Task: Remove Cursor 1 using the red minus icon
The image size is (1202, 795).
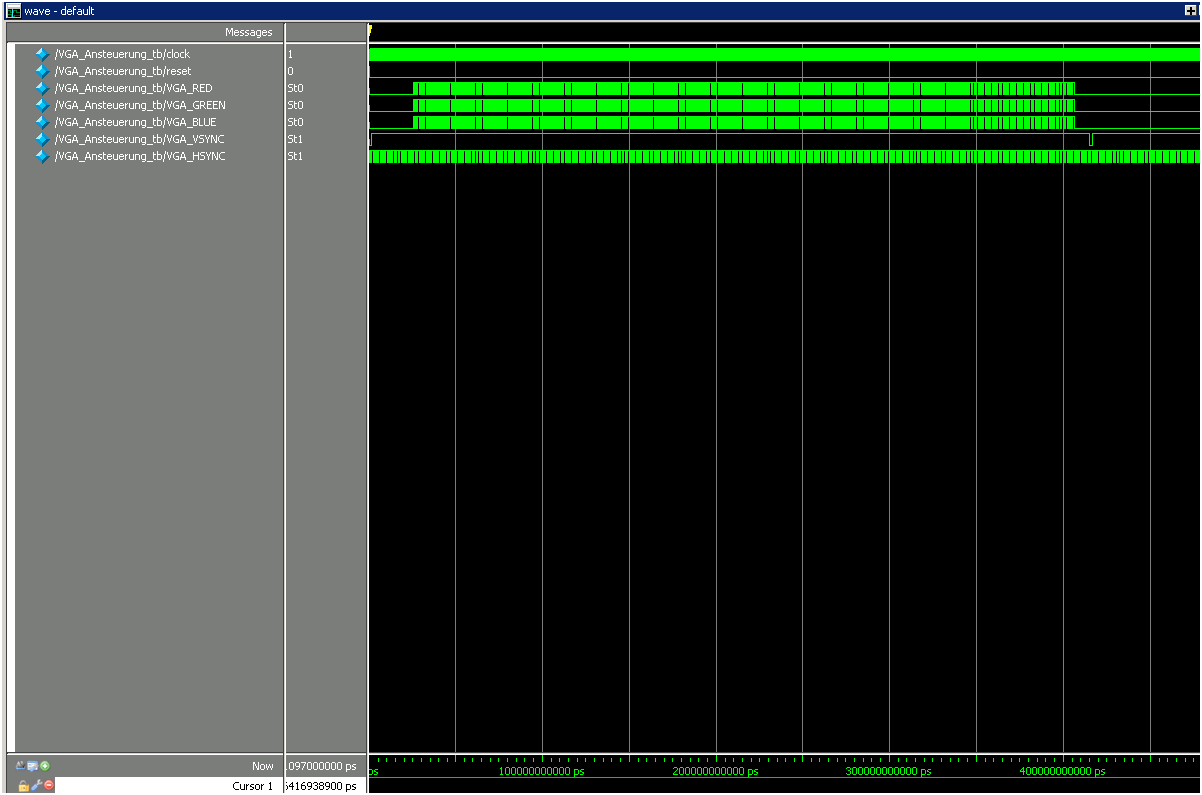Action: [x=49, y=785]
